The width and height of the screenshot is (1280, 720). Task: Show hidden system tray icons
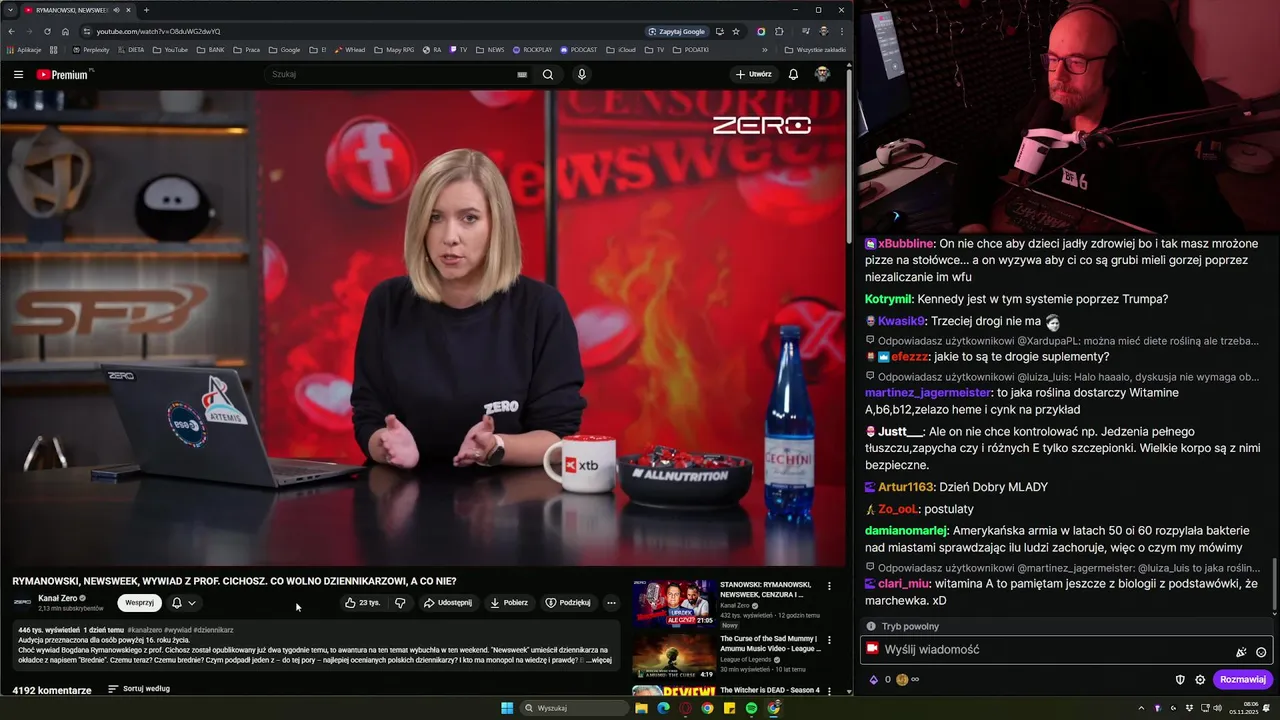pyautogui.click(x=1141, y=708)
